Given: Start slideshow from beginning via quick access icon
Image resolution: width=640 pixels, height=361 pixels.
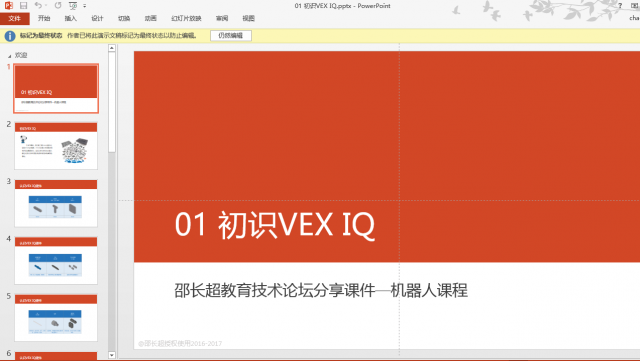Looking at the screenshot, I should click(x=73, y=6).
